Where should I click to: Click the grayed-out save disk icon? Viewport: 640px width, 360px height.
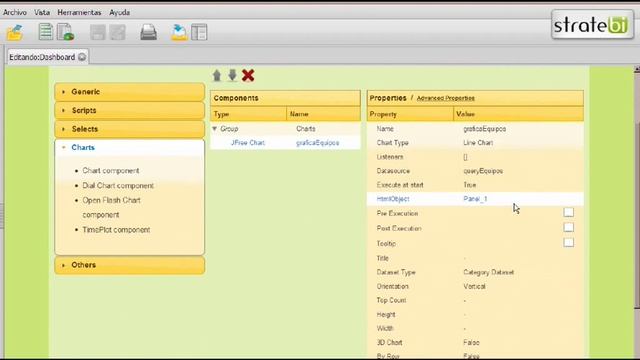point(98,32)
